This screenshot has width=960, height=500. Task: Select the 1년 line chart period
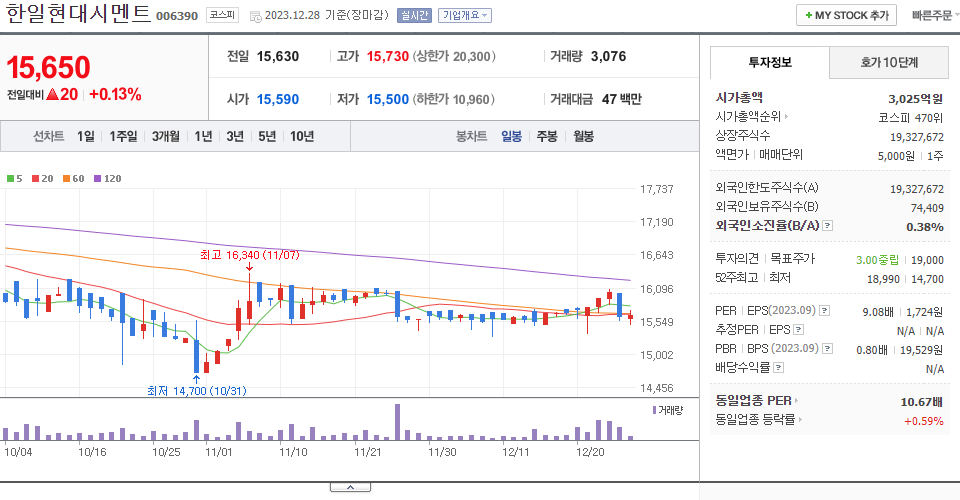tap(203, 136)
